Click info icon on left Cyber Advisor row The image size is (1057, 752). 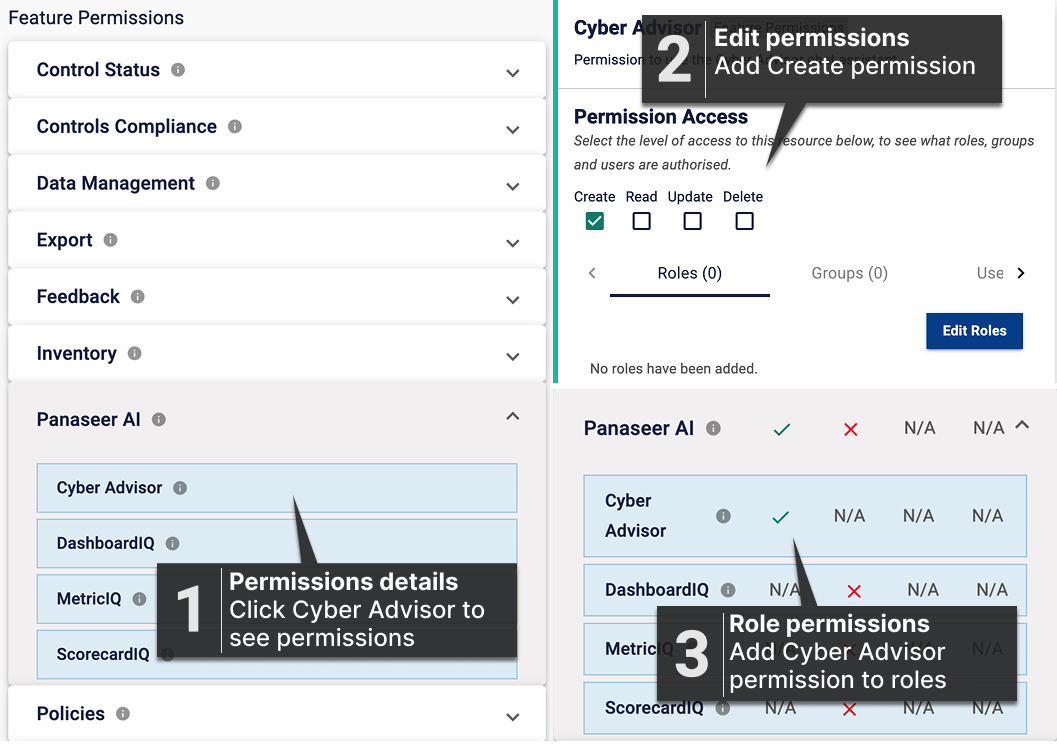(180, 488)
